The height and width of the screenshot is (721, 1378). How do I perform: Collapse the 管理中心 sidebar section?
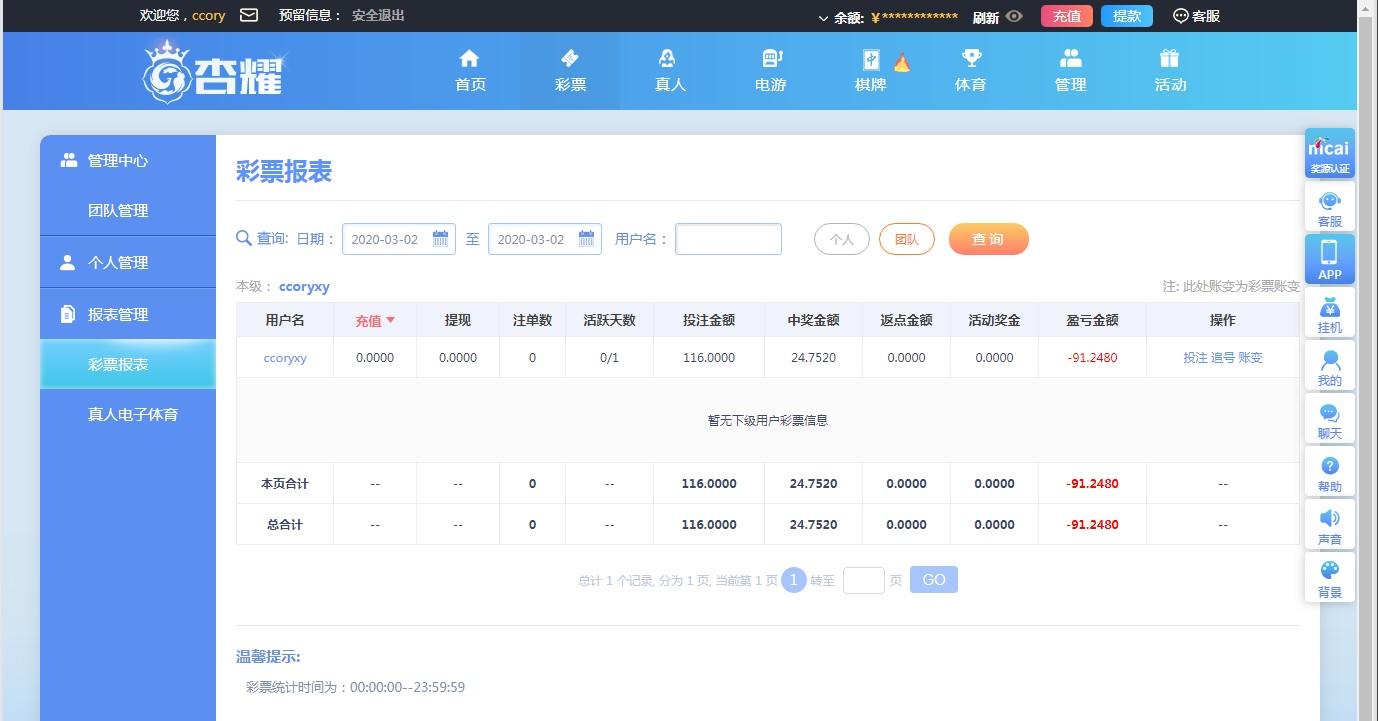pos(128,160)
